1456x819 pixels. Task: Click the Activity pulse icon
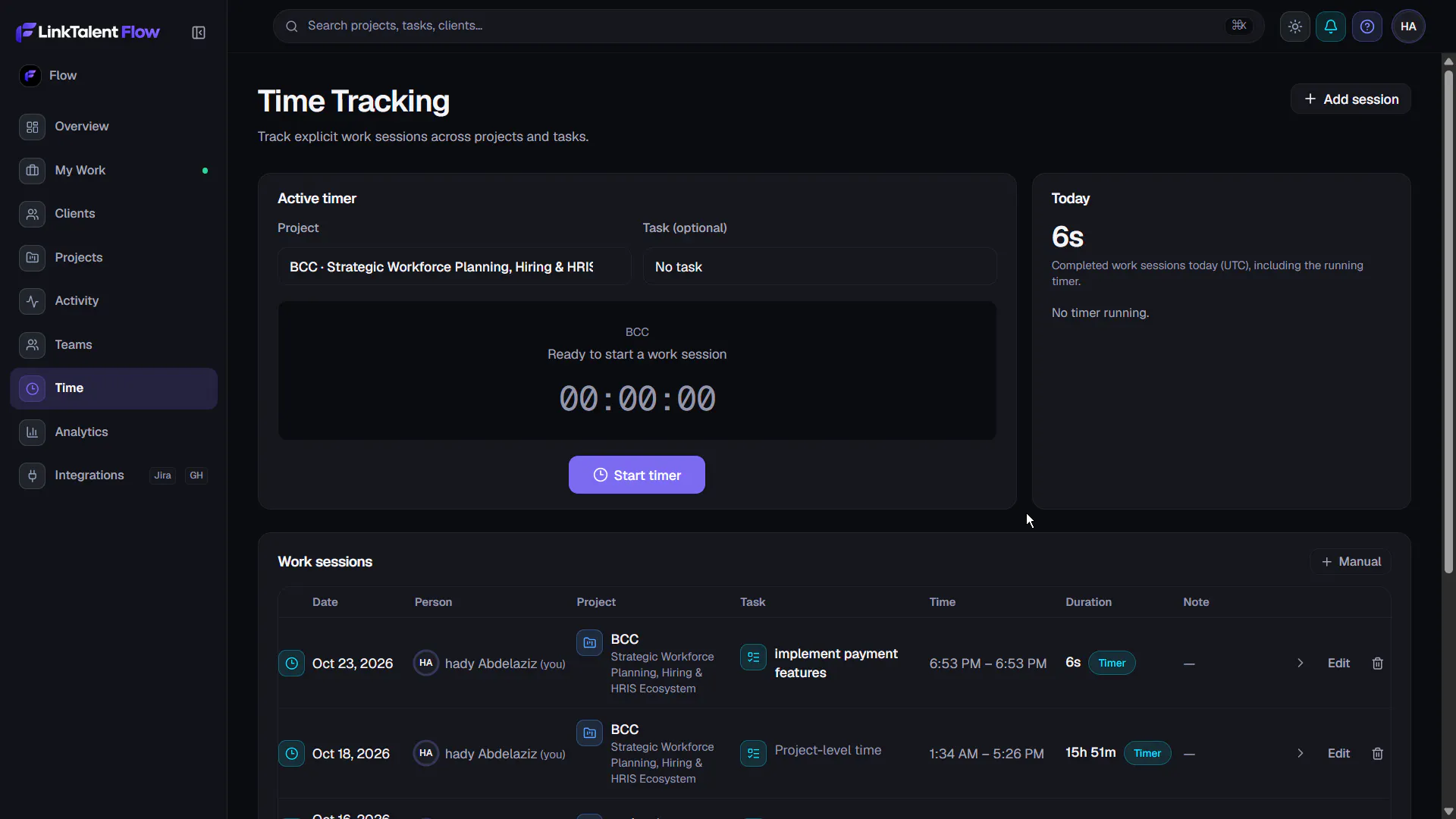[x=32, y=301]
